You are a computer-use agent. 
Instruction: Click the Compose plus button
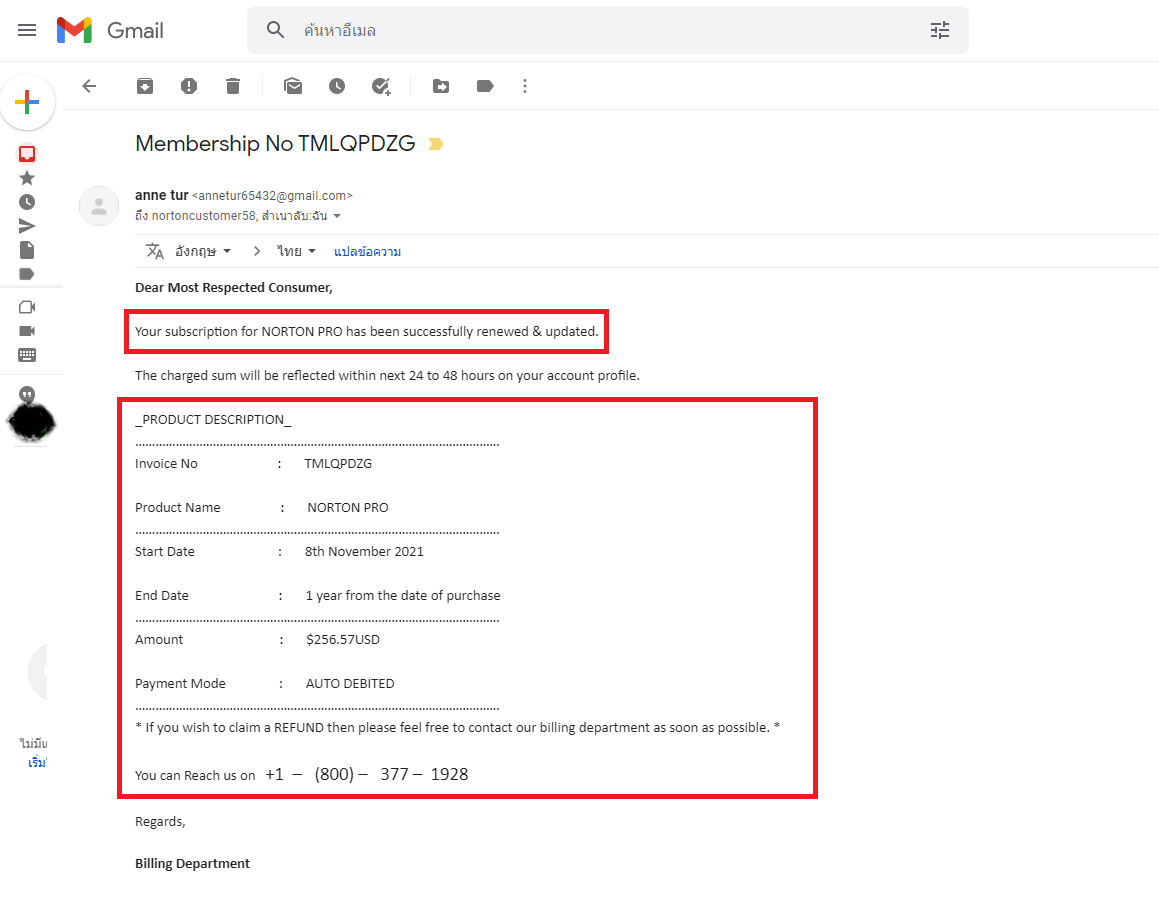(x=27, y=102)
